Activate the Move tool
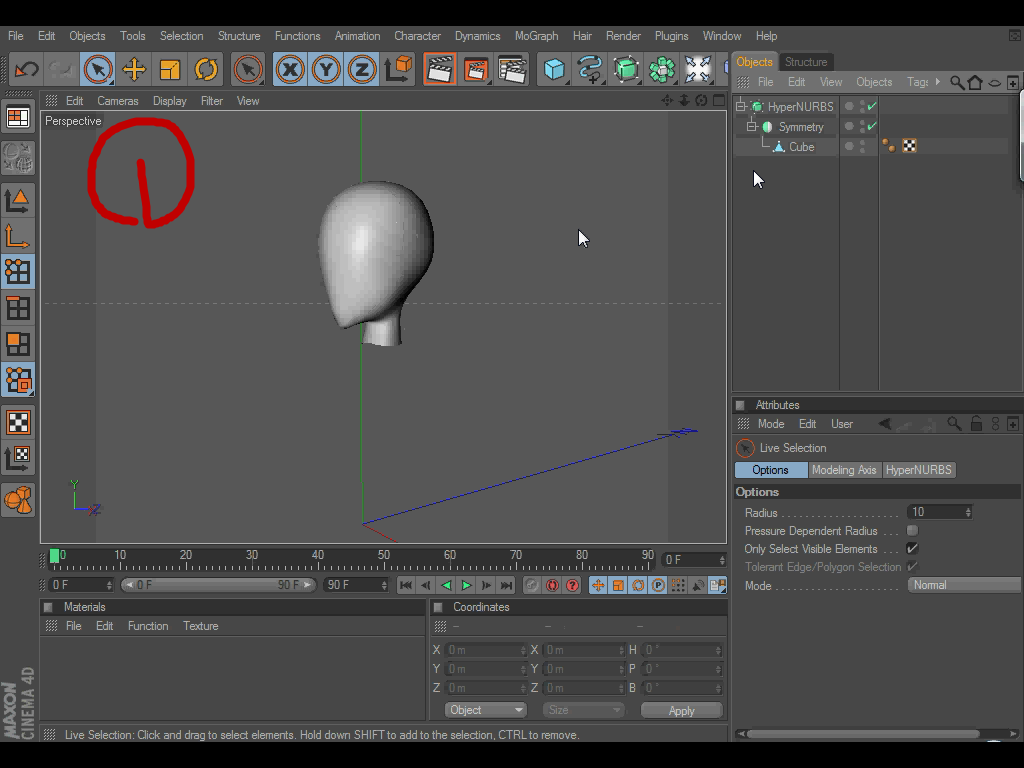Screen dimensions: 1024x768 click(x=134, y=69)
